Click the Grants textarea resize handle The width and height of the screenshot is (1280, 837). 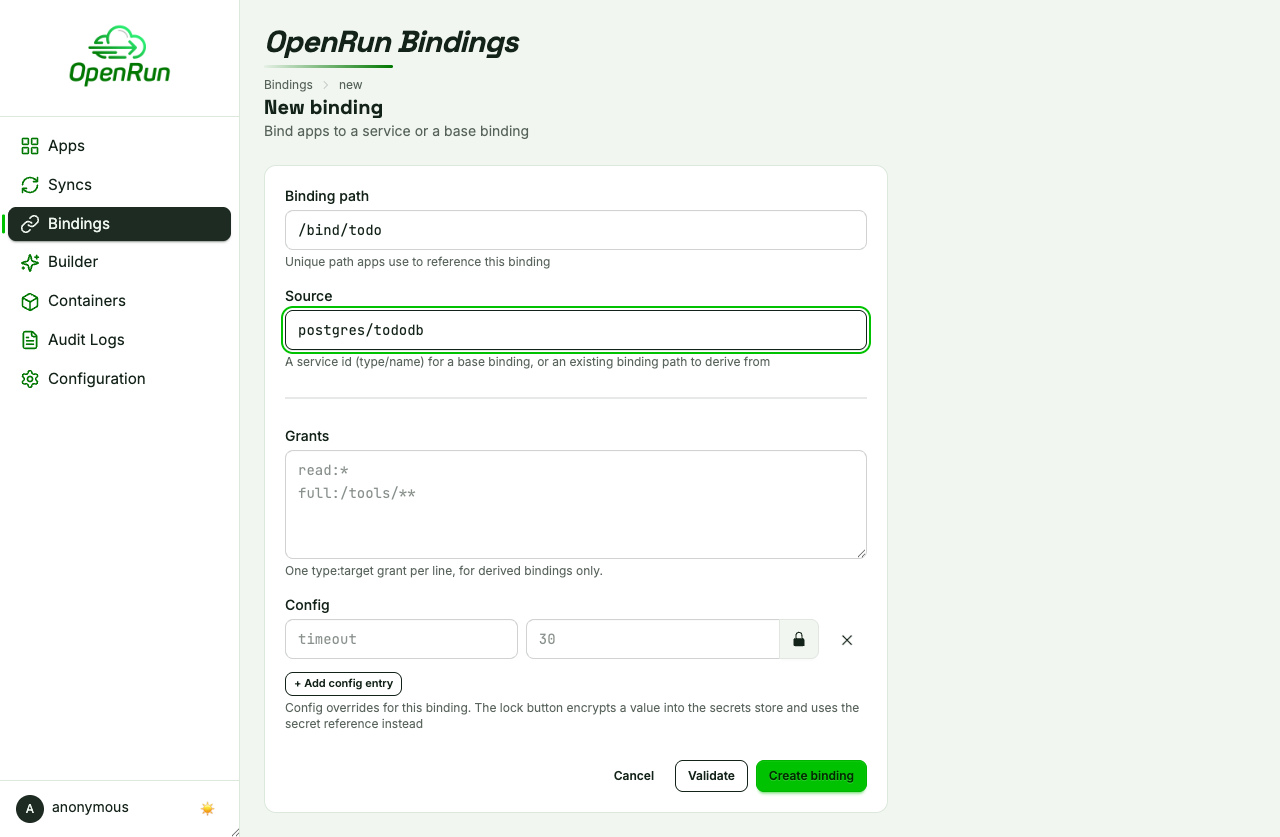pyautogui.click(x=860, y=552)
